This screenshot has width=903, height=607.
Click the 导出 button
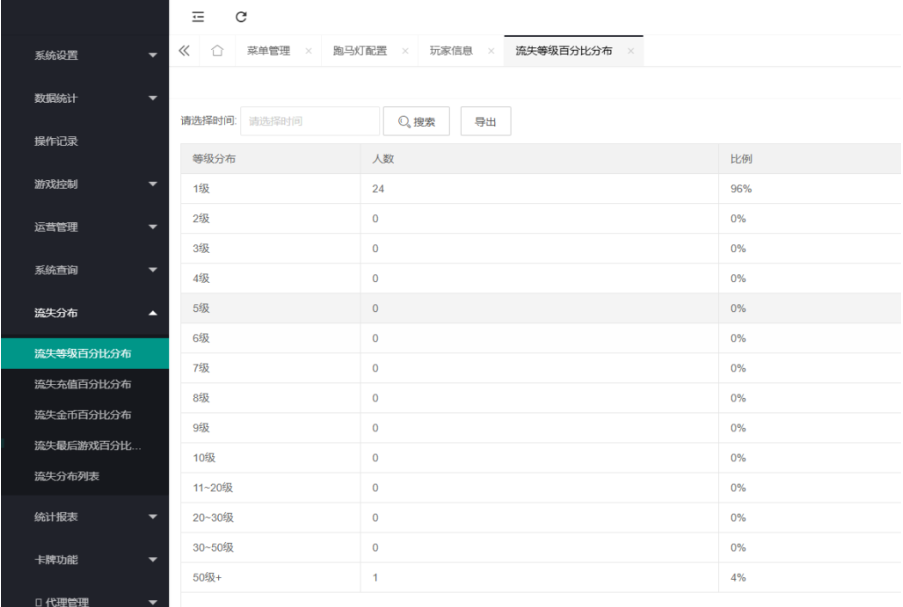pyautogui.click(x=485, y=122)
